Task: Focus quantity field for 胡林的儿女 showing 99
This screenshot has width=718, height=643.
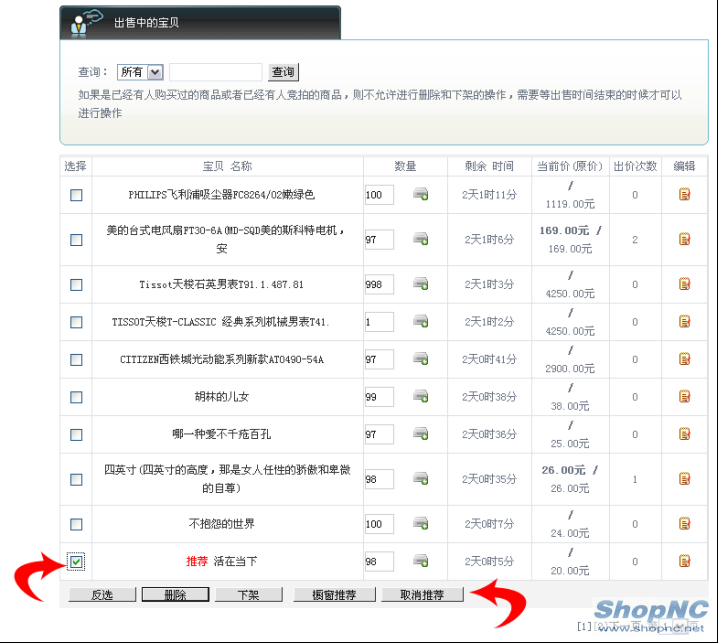Action: click(379, 397)
